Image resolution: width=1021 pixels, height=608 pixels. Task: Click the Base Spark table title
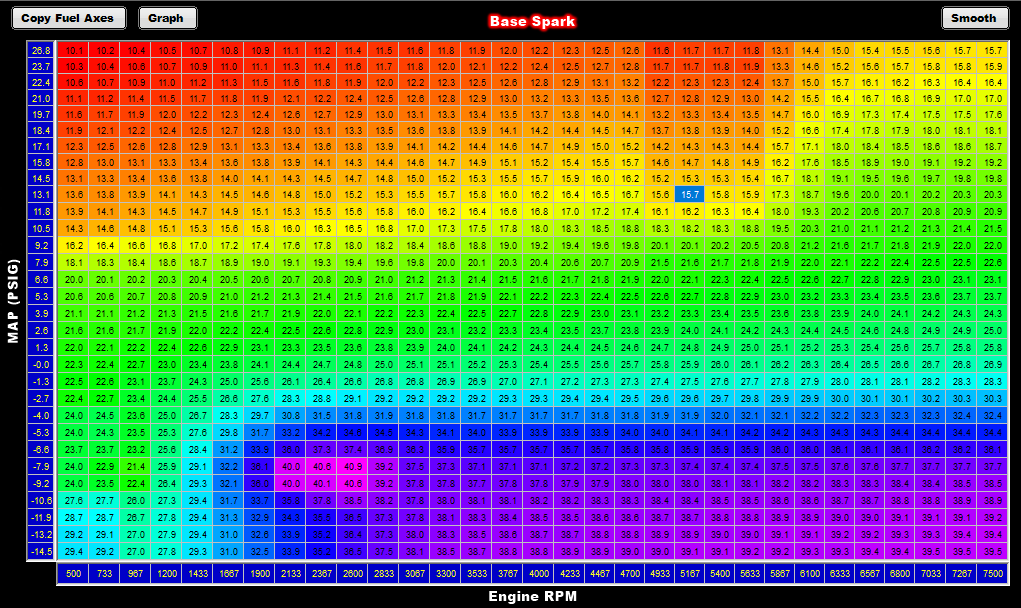[532, 21]
